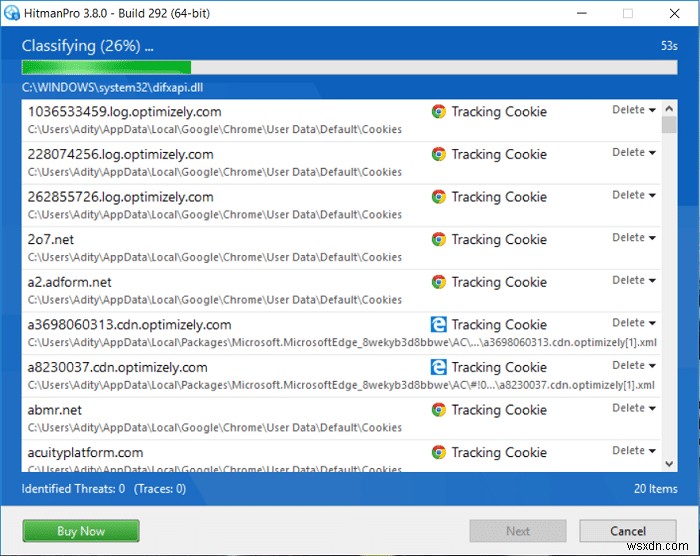This screenshot has width=700, height=556.
Task: Click the C:\WINDOWS\system32\difxapi.dll path
Action: coord(112,88)
